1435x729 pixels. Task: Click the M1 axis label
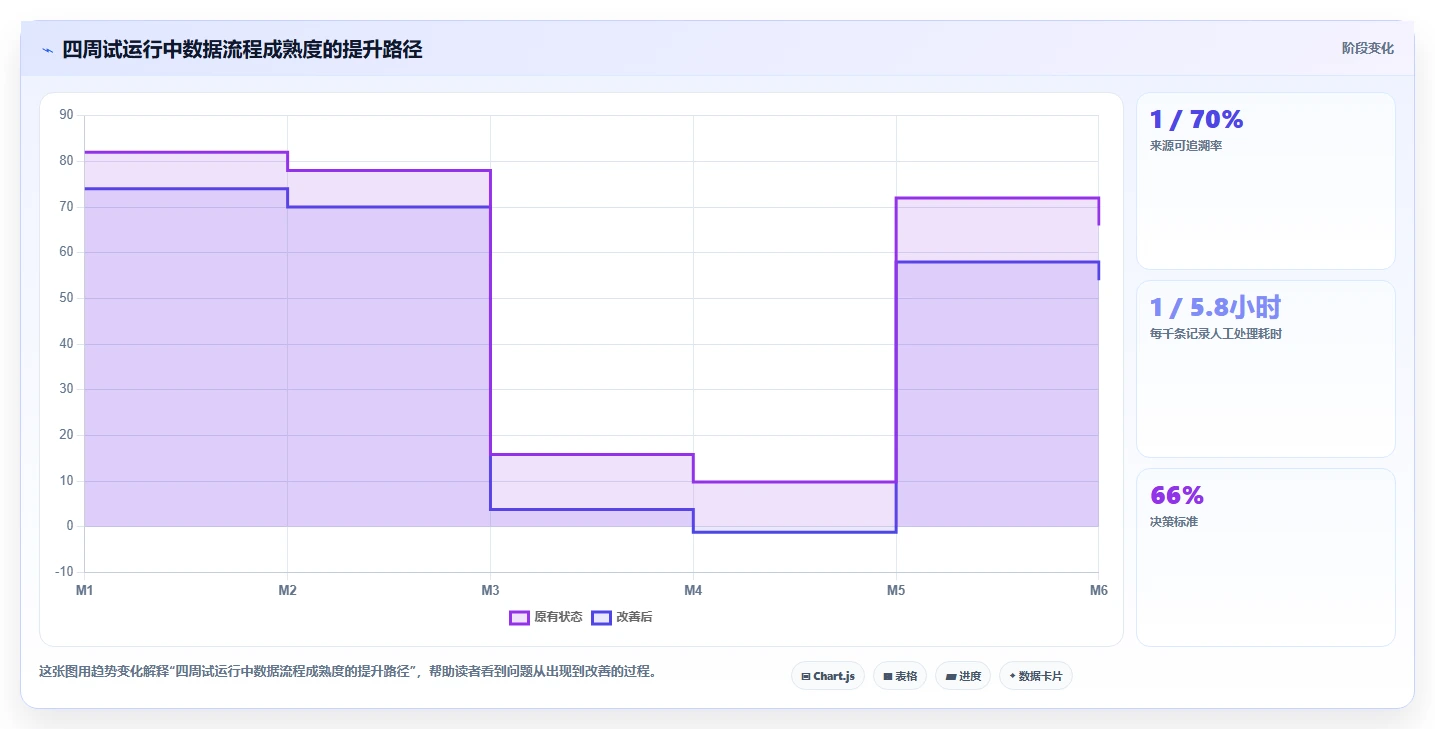point(85,591)
